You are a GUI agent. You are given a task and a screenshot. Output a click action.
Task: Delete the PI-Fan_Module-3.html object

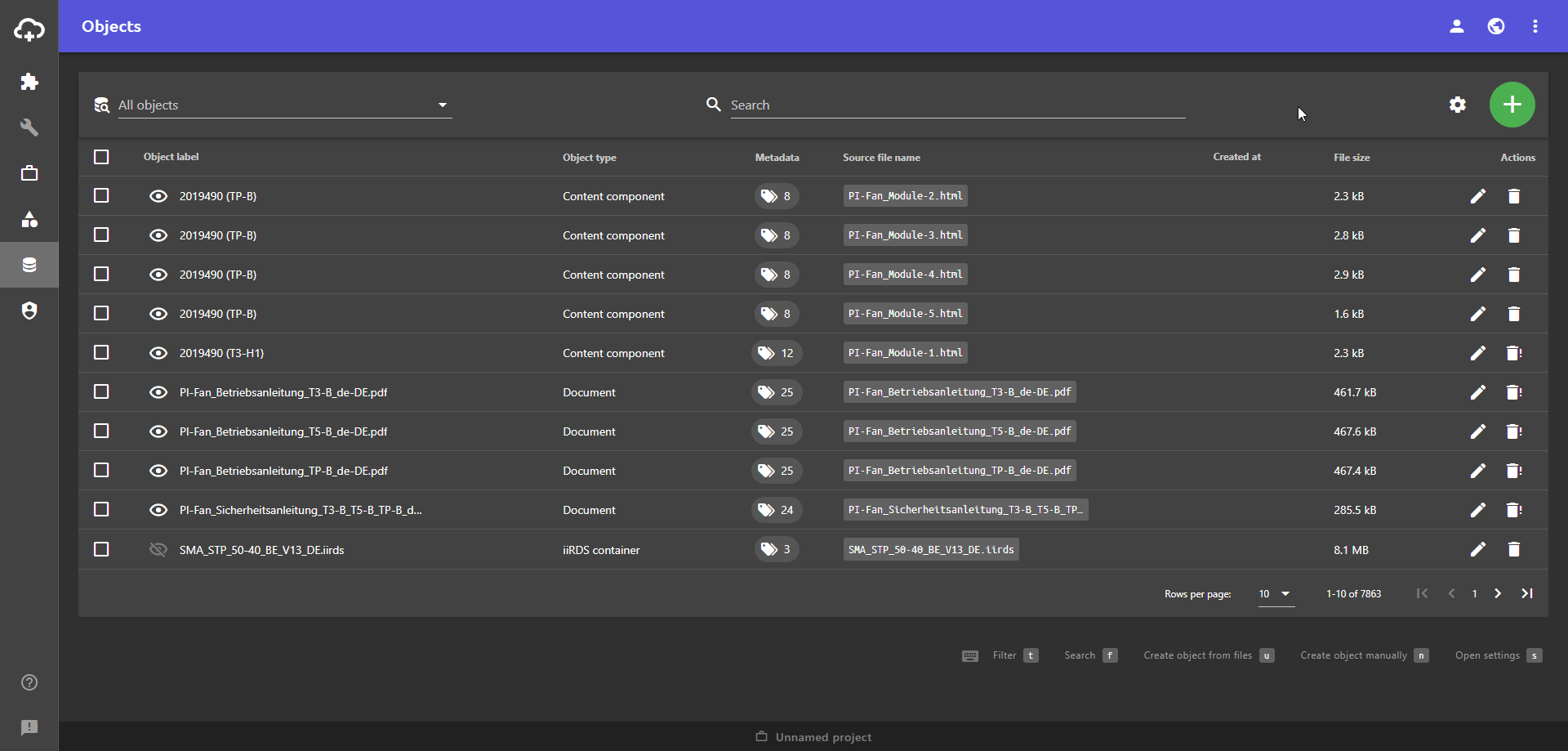(x=1514, y=235)
